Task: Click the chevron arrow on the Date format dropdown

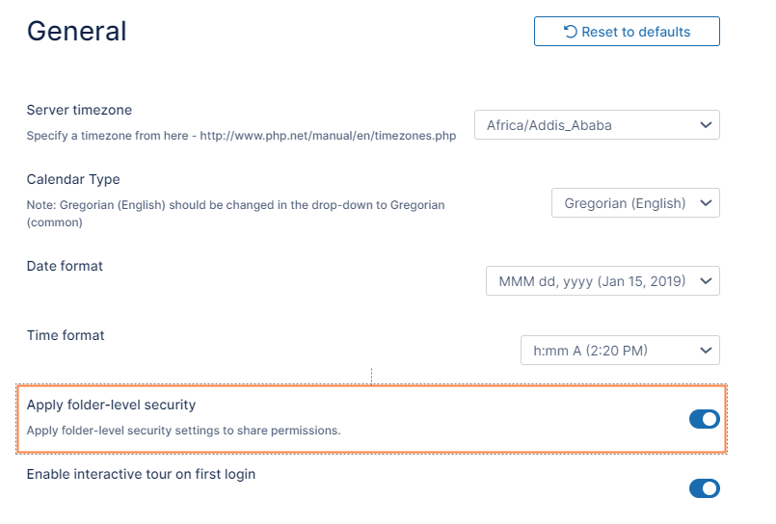Action: click(706, 281)
